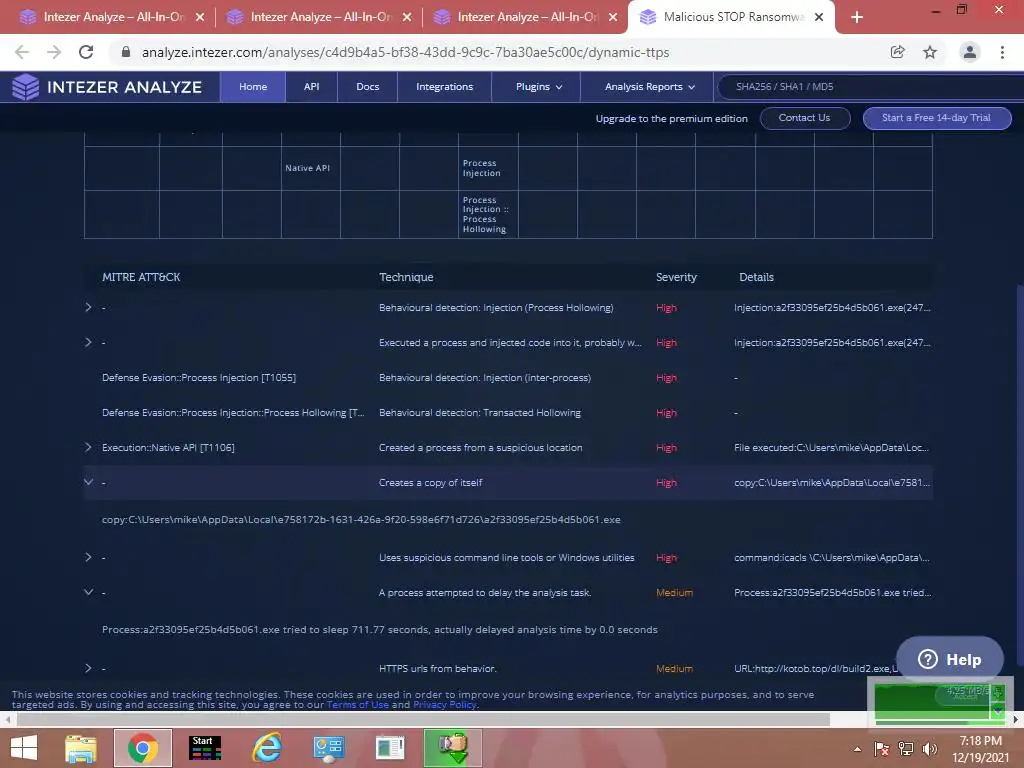Open the API nav item
Viewport: 1024px width, 768px height.
(x=312, y=87)
